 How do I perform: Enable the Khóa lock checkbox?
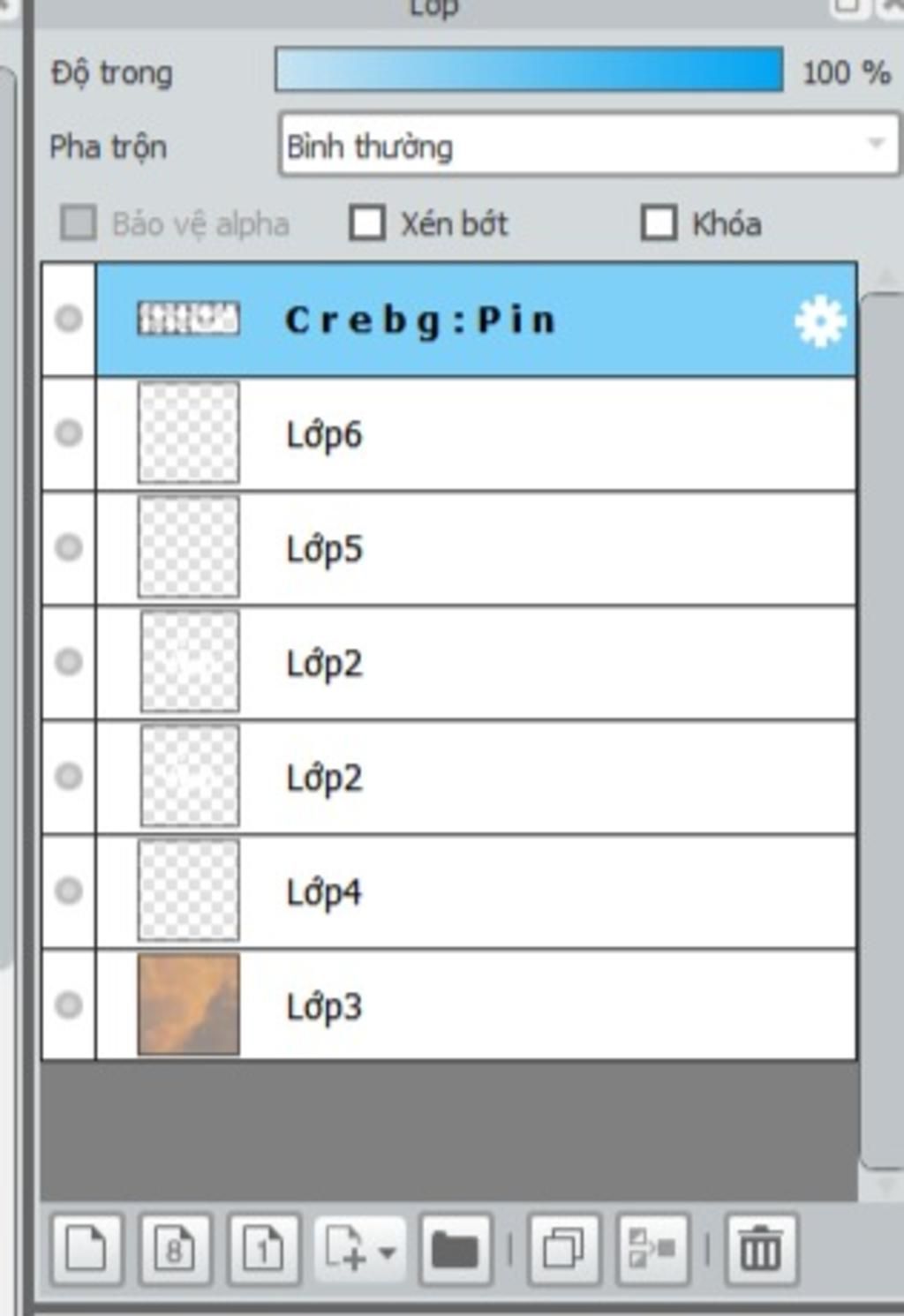point(659,223)
